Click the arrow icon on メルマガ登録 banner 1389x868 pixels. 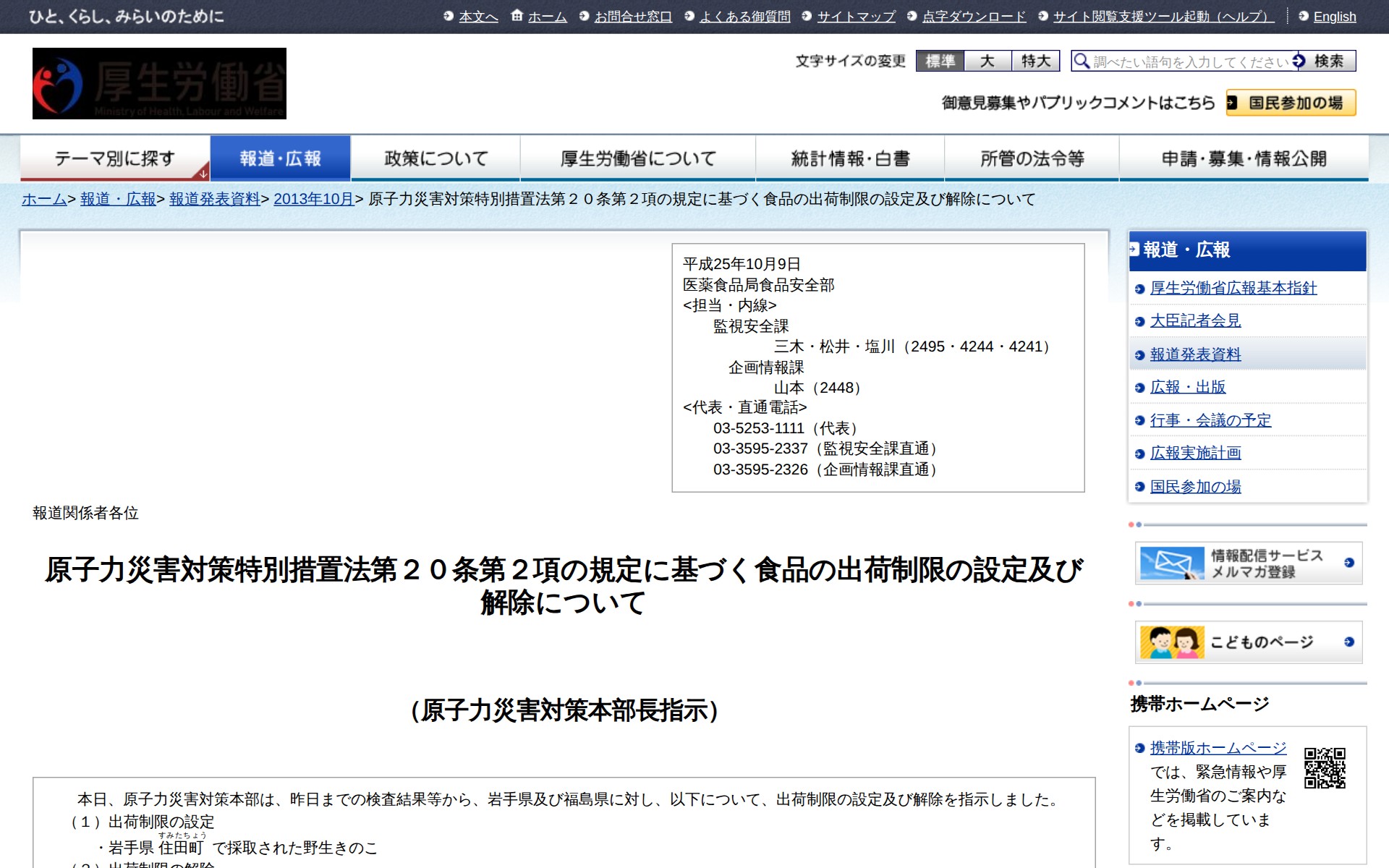[x=1349, y=563]
